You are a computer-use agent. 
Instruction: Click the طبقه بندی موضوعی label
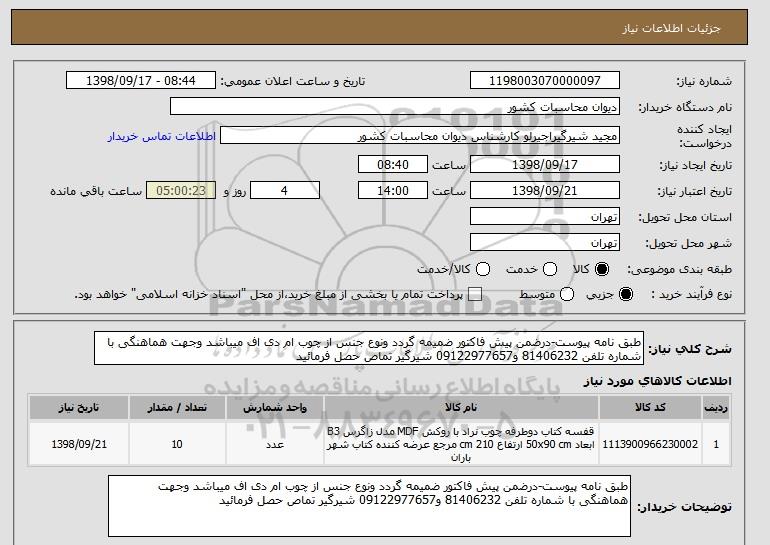680,269
